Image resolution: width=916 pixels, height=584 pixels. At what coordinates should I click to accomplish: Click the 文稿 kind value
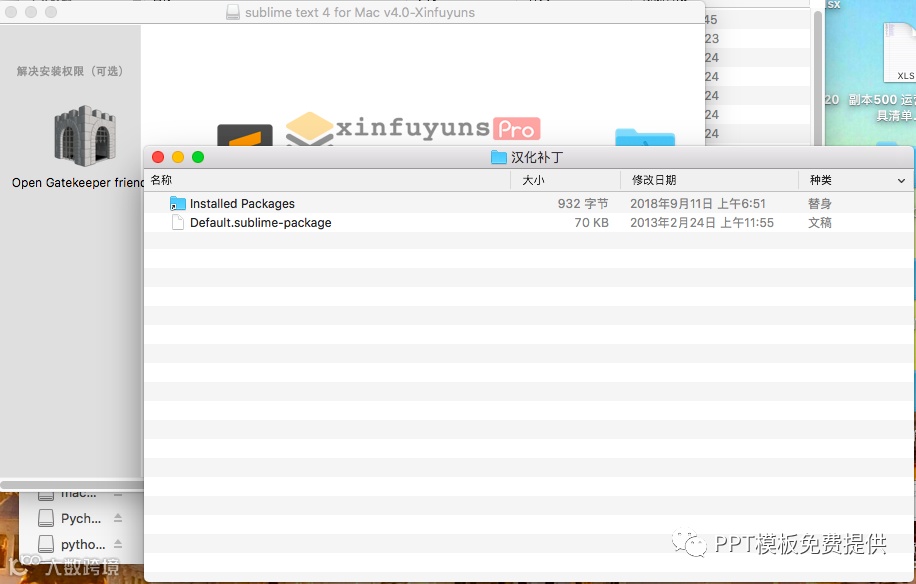[820, 223]
